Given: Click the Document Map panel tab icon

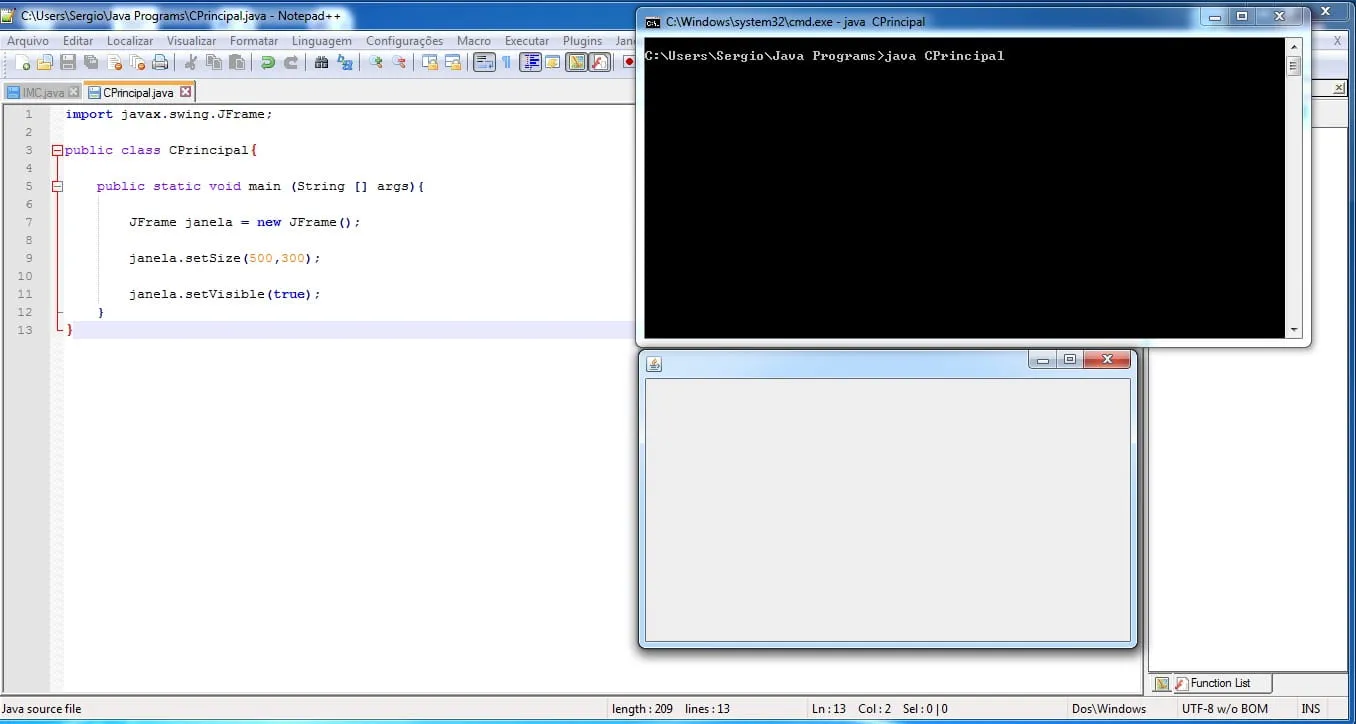Looking at the screenshot, I should (1161, 684).
